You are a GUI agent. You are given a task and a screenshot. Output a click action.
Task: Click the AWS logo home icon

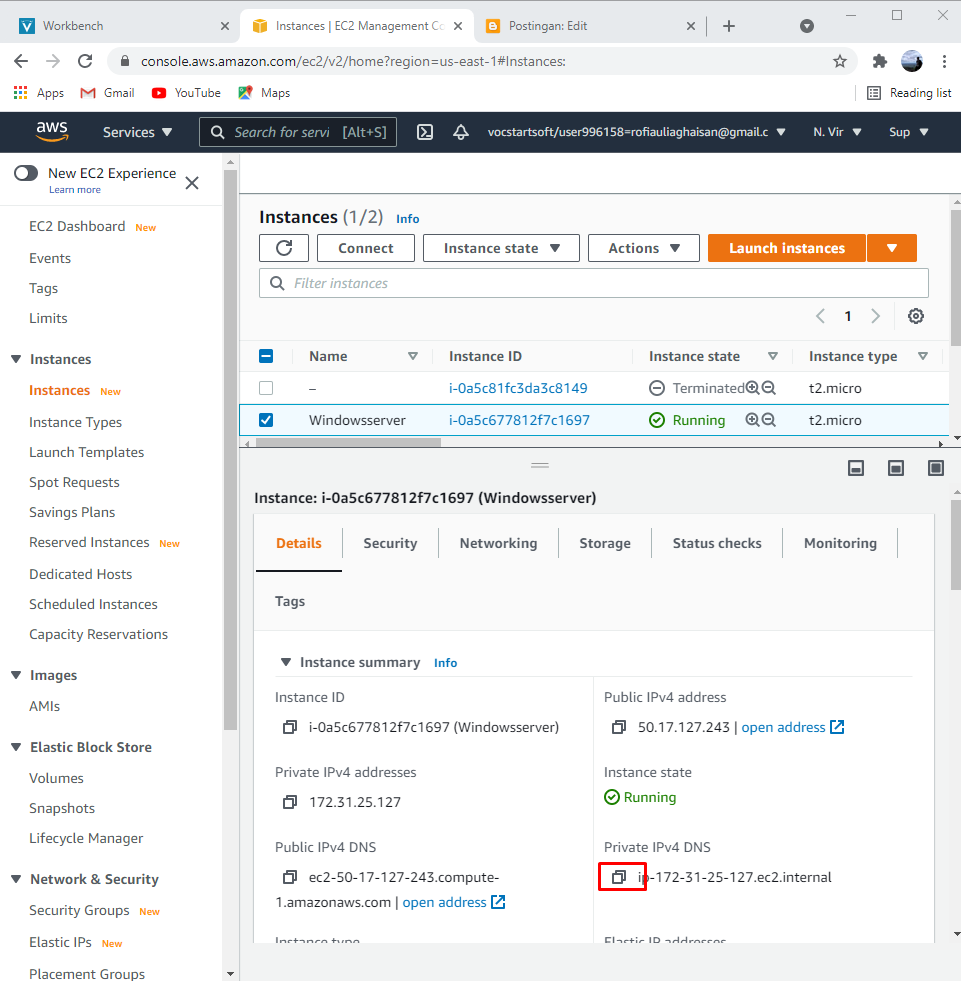(52, 131)
